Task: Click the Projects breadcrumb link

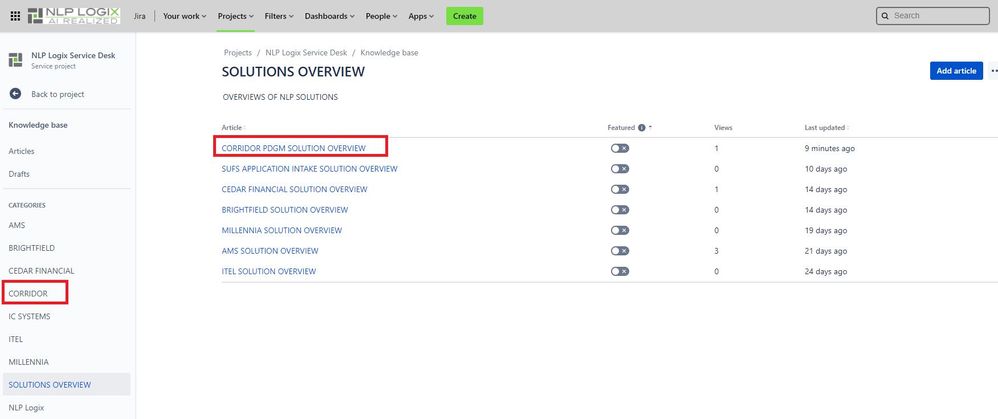Action: click(x=238, y=53)
